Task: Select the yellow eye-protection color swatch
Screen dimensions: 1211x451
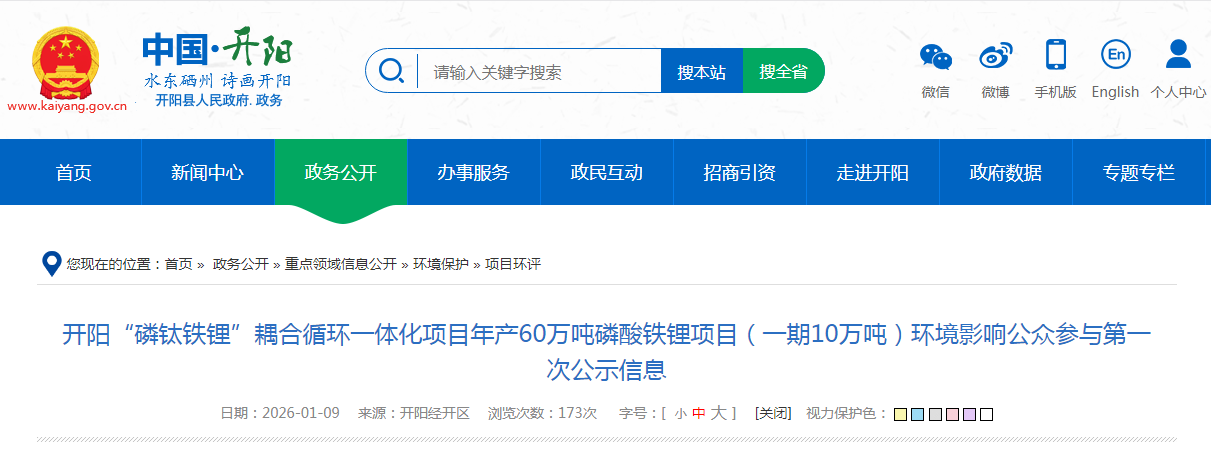Action: tap(901, 414)
